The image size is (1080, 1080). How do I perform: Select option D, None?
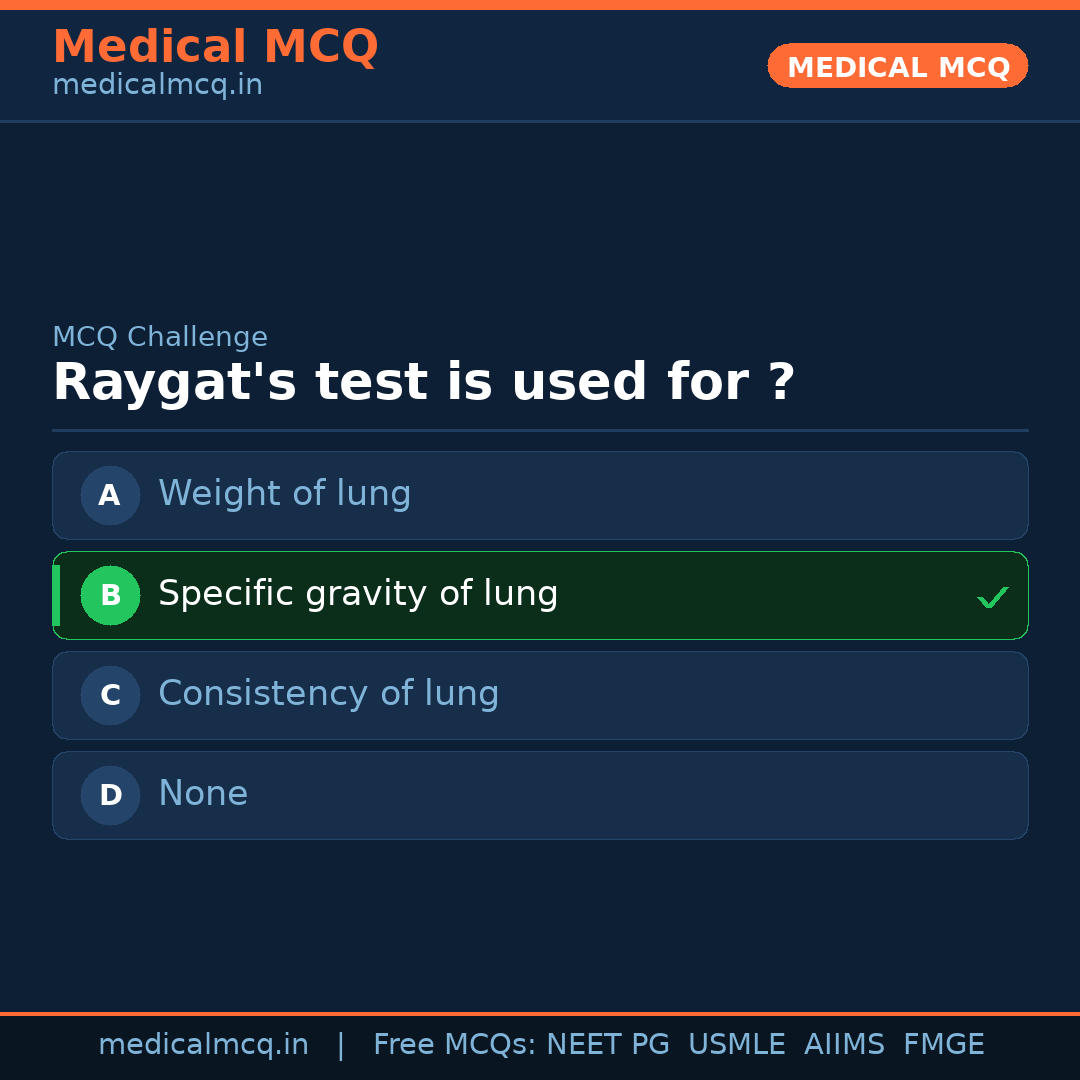(540, 795)
